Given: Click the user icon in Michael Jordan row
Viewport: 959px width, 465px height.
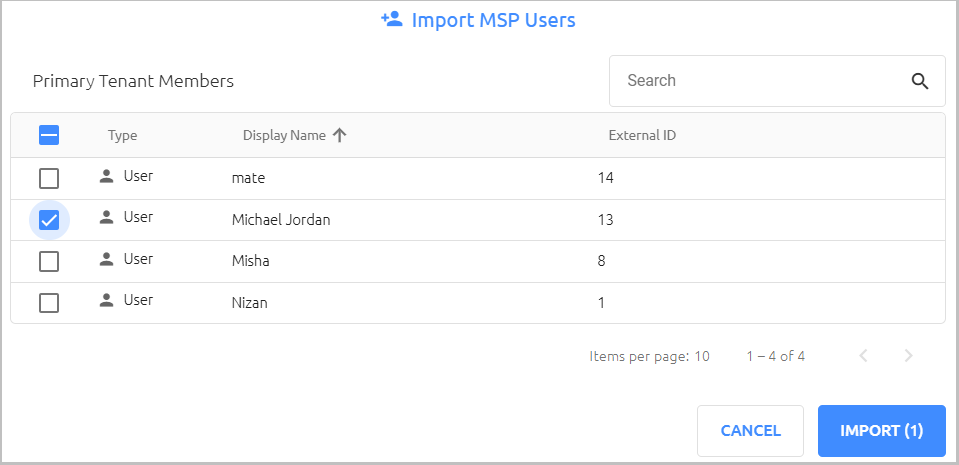Looking at the screenshot, I should click(107, 217).
